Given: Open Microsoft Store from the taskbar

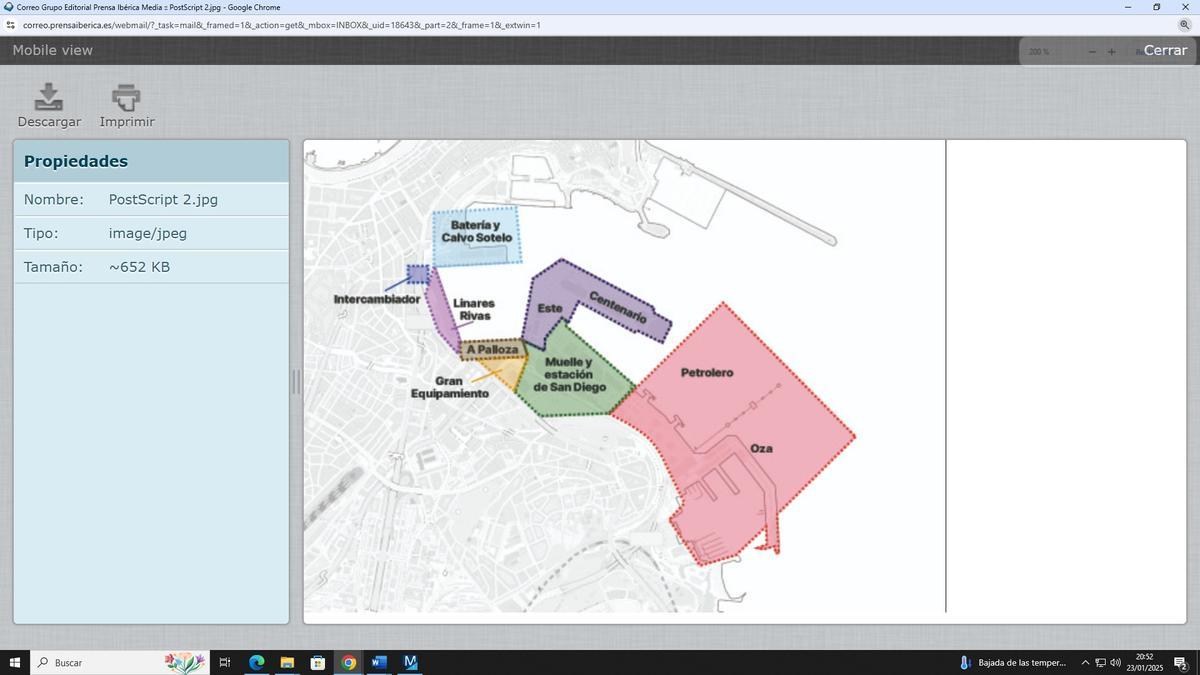Looking at the screenshot, I should (318, 662).
